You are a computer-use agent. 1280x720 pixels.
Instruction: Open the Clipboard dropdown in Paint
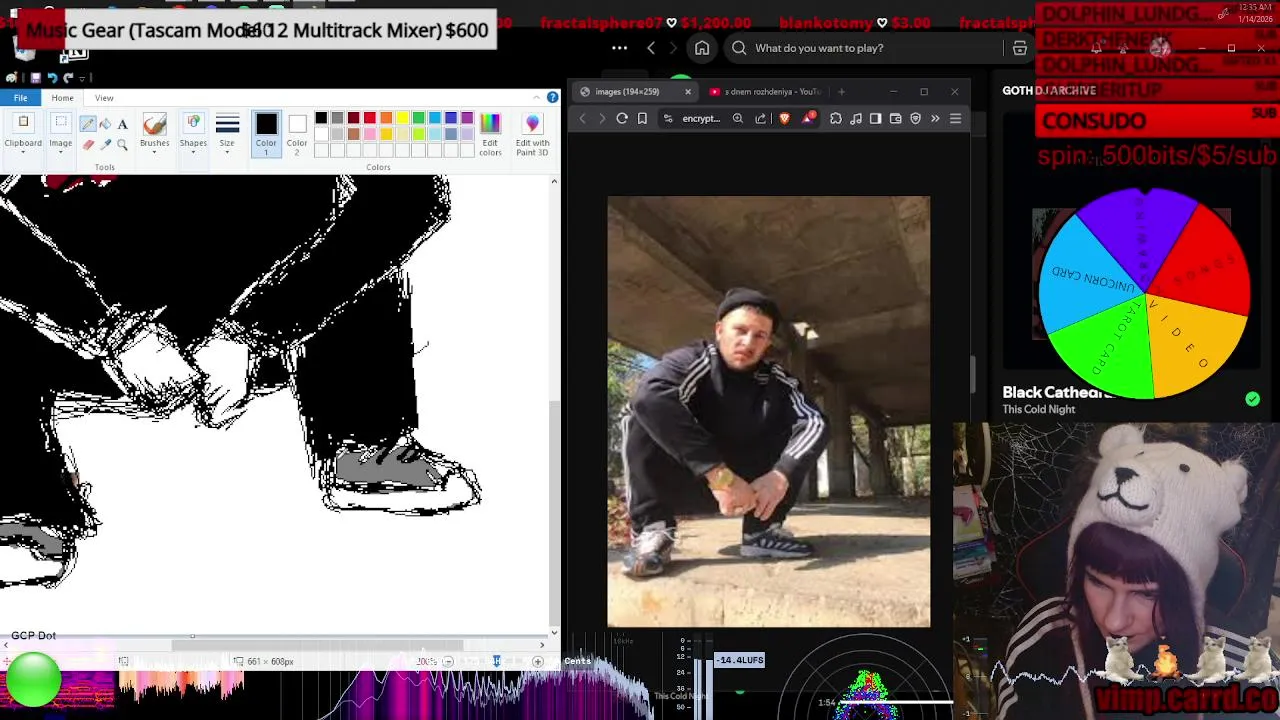point(23,134)
